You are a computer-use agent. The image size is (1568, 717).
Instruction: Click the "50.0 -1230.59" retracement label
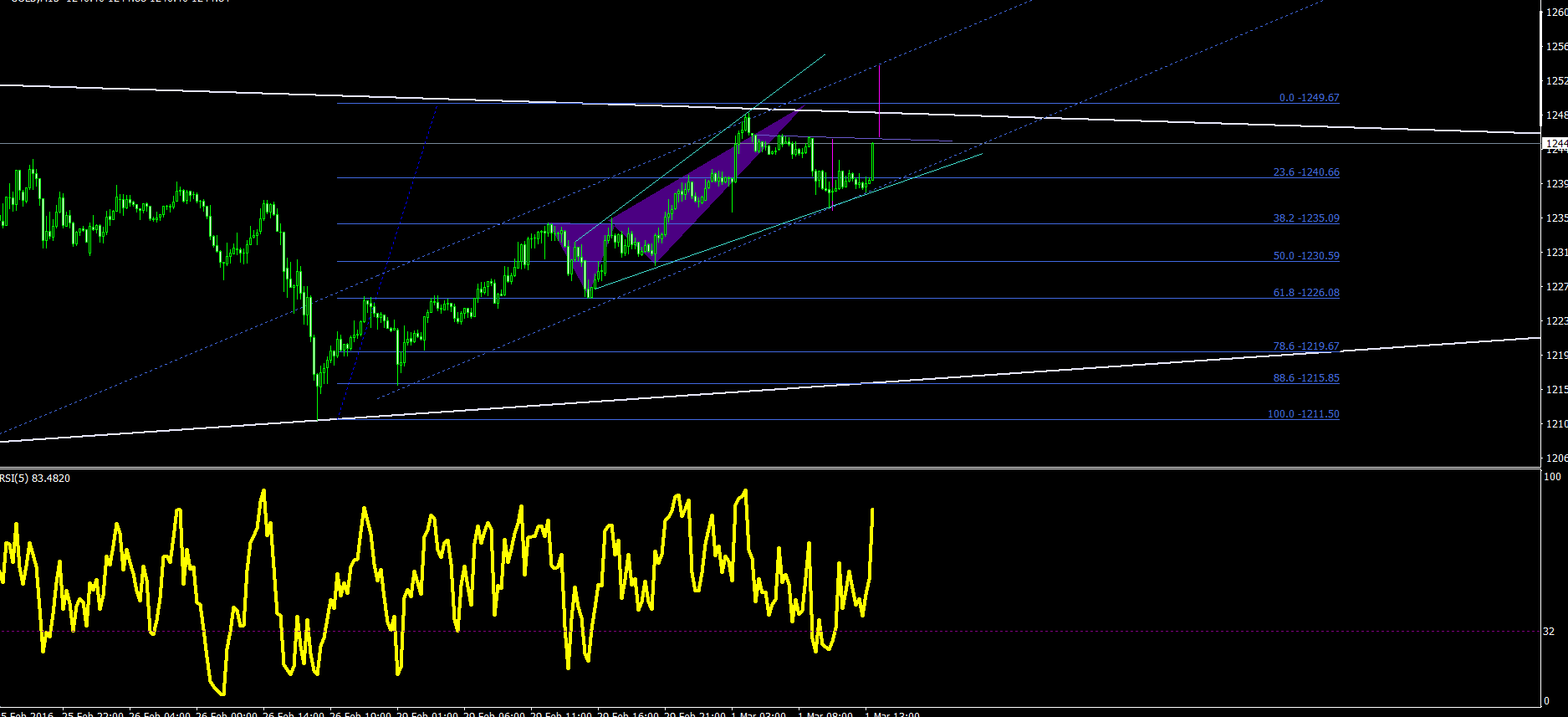tap(1306, 256)
